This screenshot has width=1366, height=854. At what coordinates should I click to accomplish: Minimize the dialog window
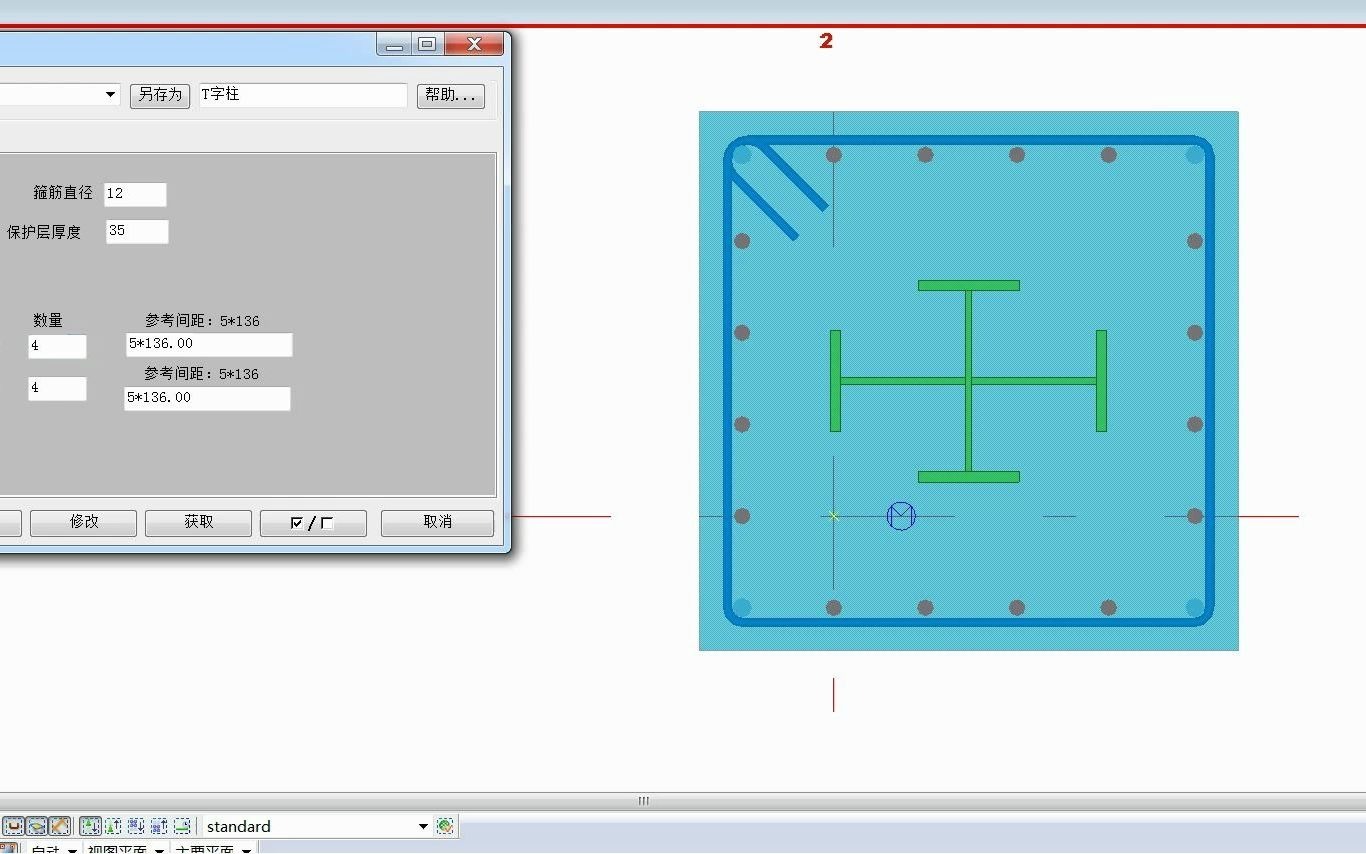(395, 44)
